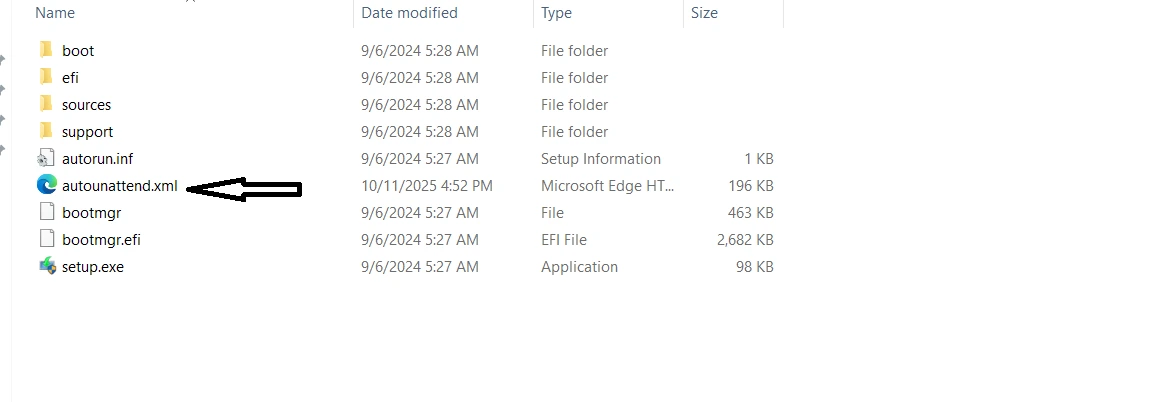The image size is (1161, 402).
Task: Click the Type column header
Action: point(556,13)
